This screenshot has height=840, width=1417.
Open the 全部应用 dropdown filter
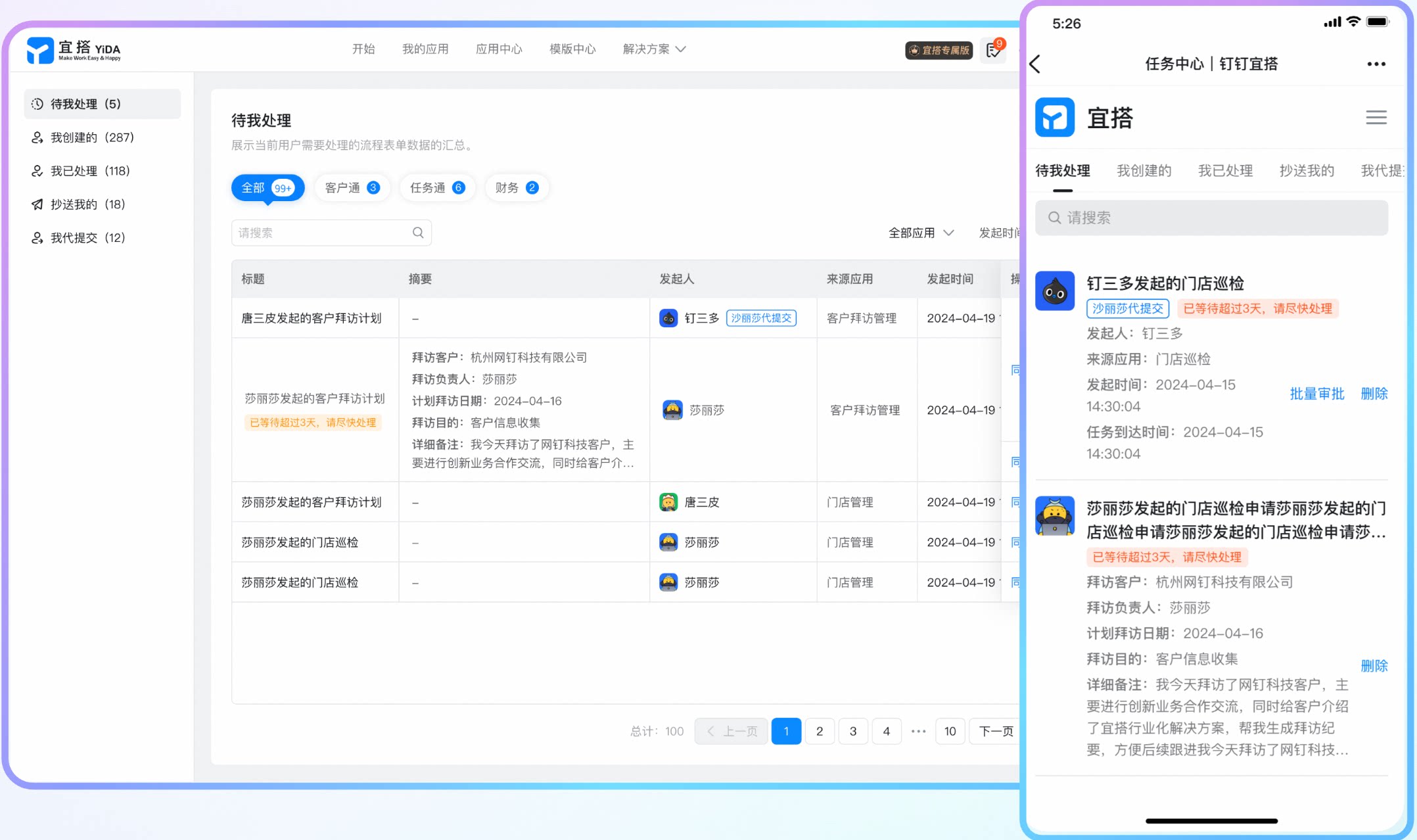(921, 233)
